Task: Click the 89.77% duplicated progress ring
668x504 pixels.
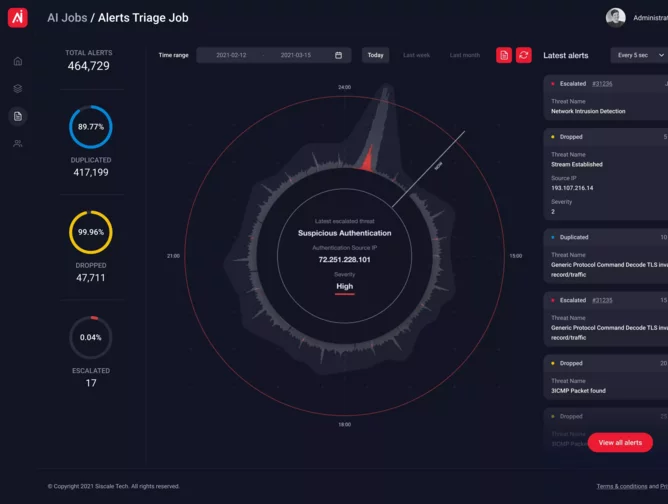Action: [x=91, y=127]
